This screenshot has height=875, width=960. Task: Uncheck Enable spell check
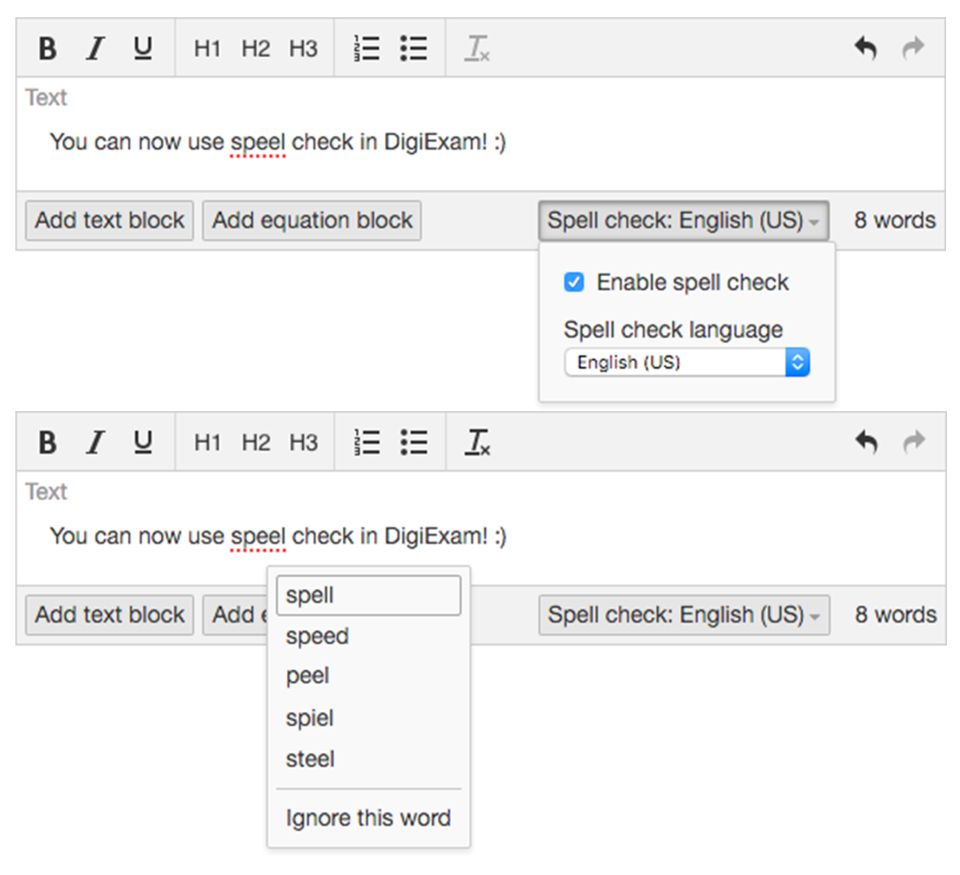(573, 282)
